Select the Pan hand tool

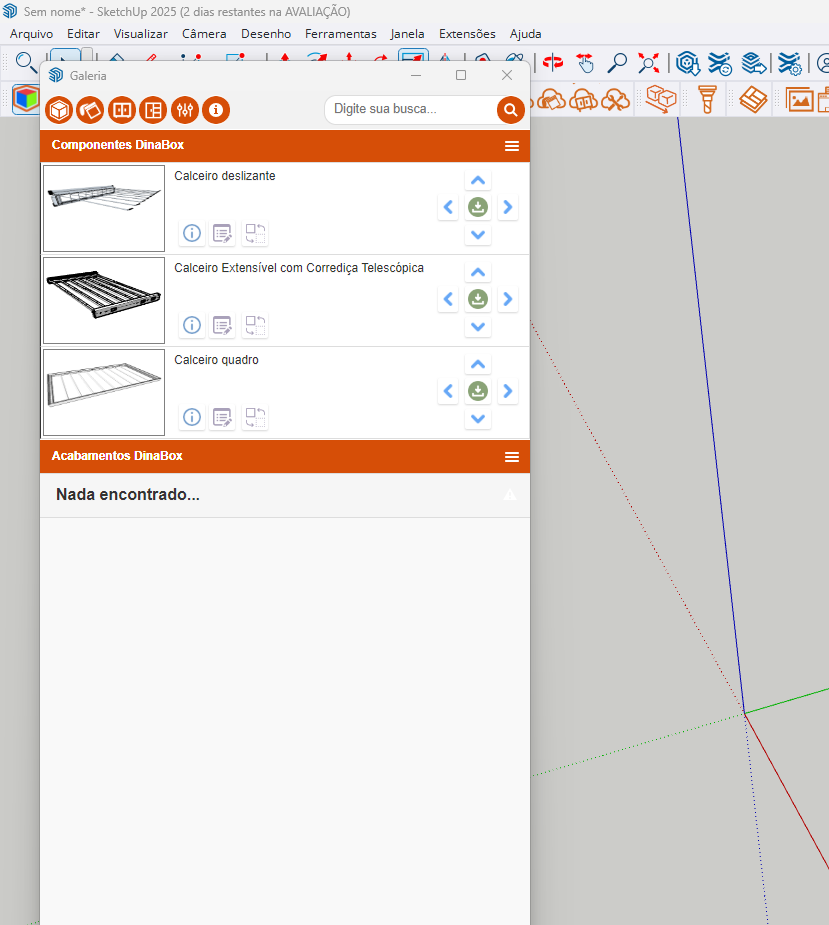coord(586,63)
